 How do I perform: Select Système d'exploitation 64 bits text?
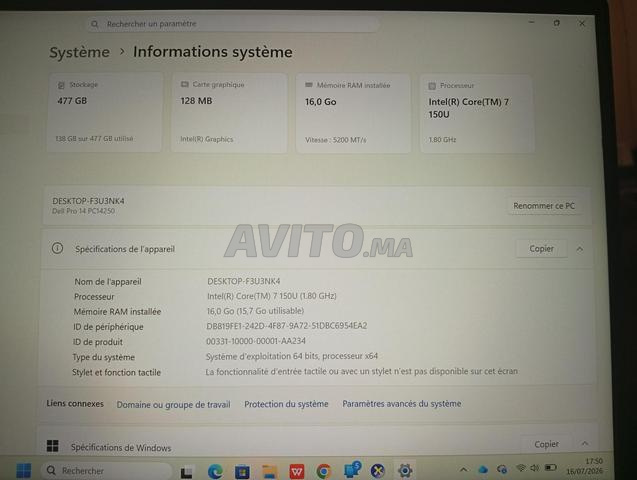(292, 356)
